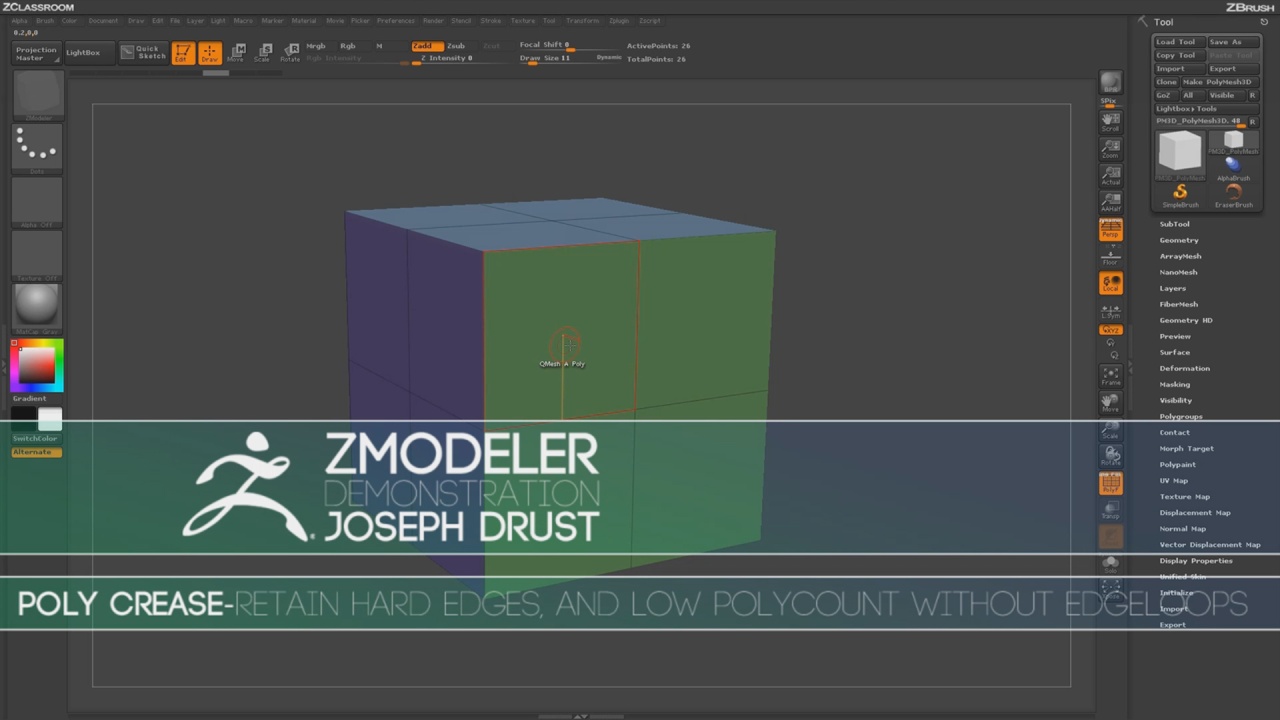Click the Projection Master button
Viewport: 1280px width, 720px height.
36,53
